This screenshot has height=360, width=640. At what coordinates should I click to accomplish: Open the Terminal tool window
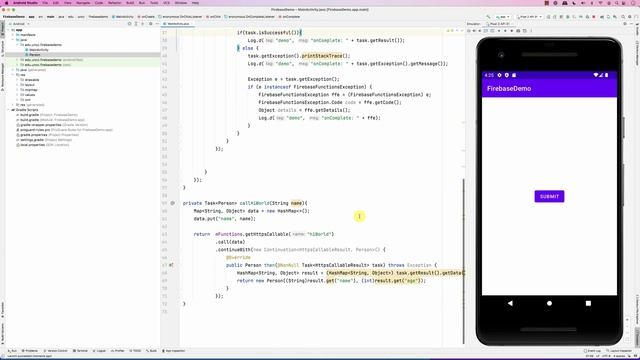pos(80,351)
